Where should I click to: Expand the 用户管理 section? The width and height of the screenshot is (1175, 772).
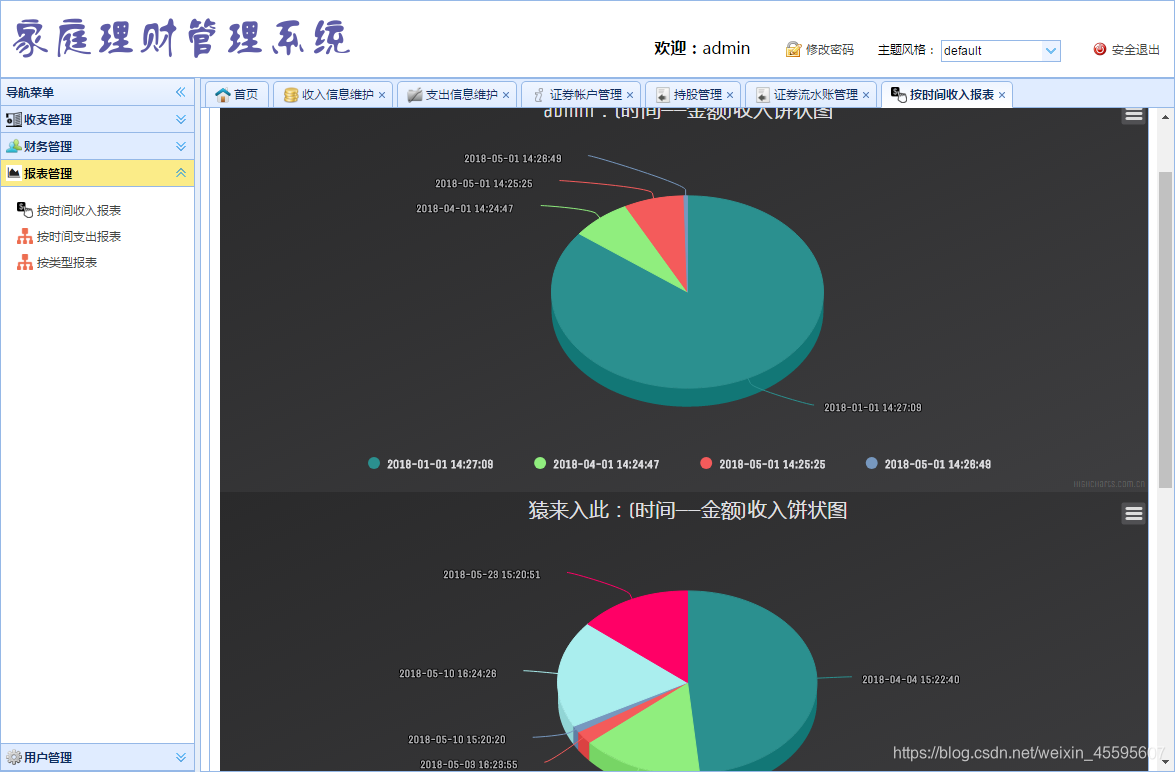tap(180, 757)
